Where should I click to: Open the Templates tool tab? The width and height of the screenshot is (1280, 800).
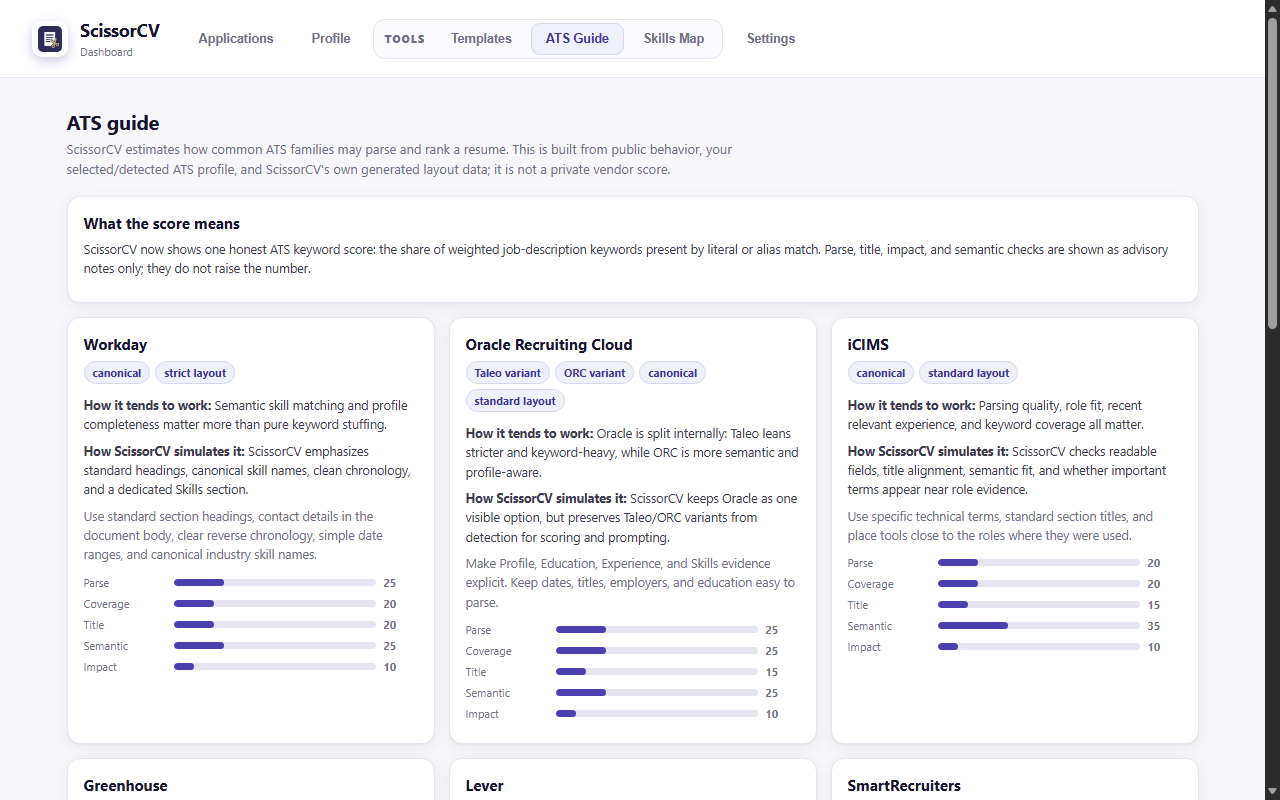click(x=481, y=39)
